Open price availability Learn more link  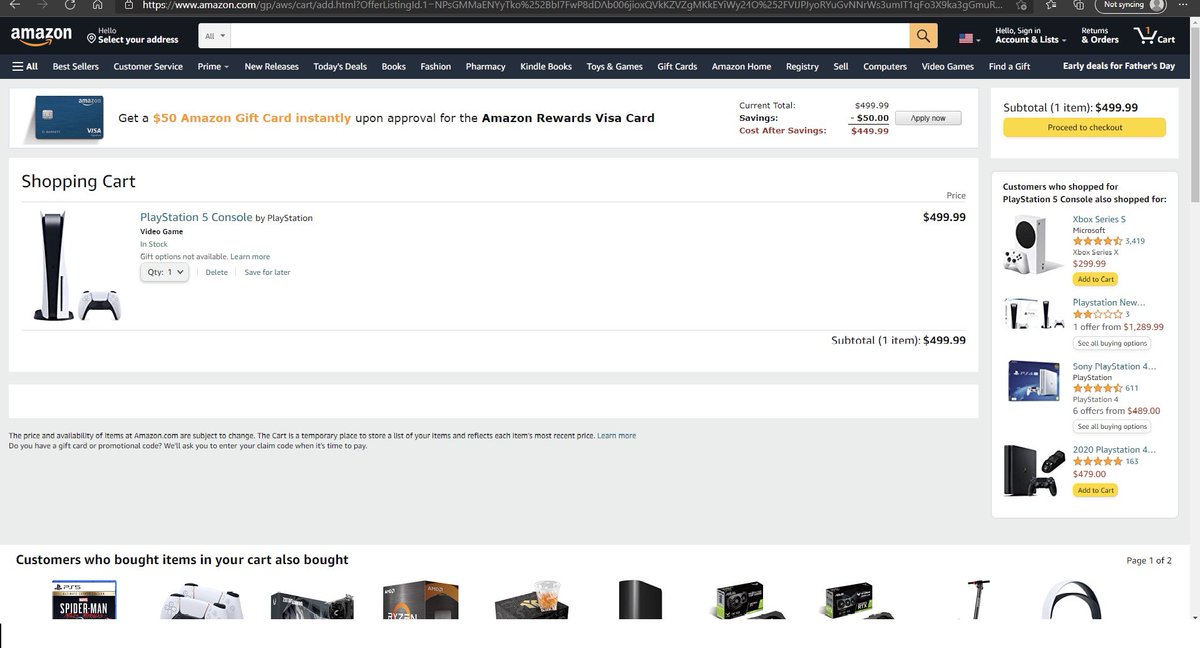tap(616, 436)
